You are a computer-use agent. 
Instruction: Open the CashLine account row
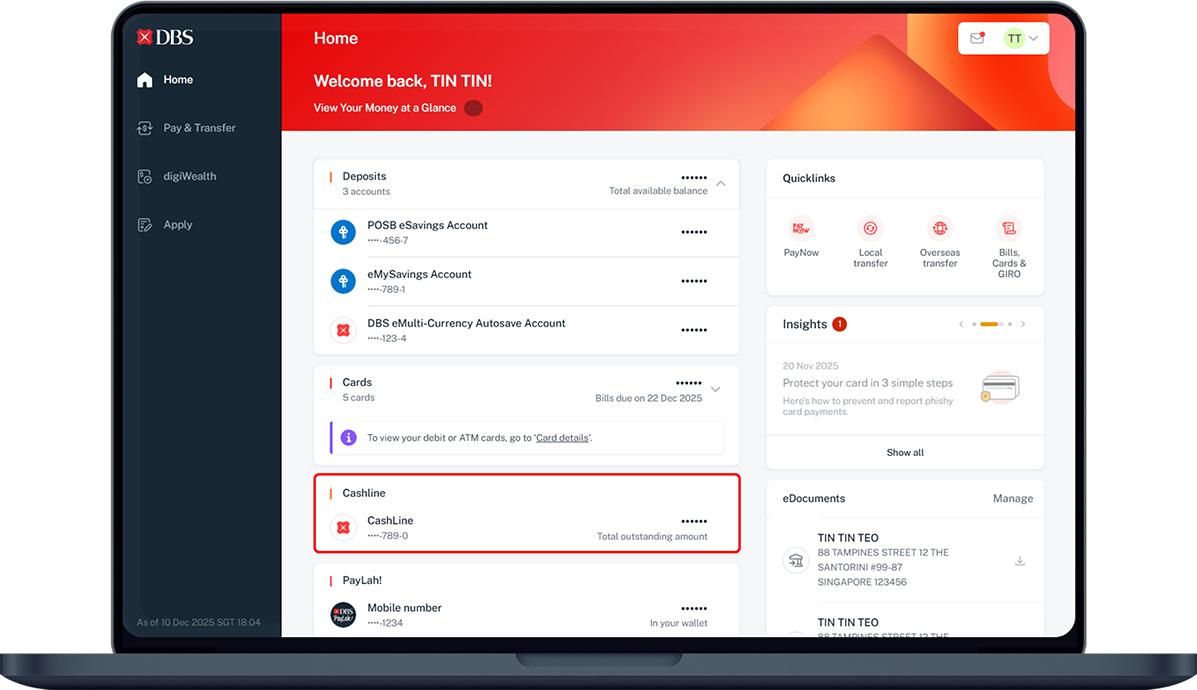[x=526, y=528]
